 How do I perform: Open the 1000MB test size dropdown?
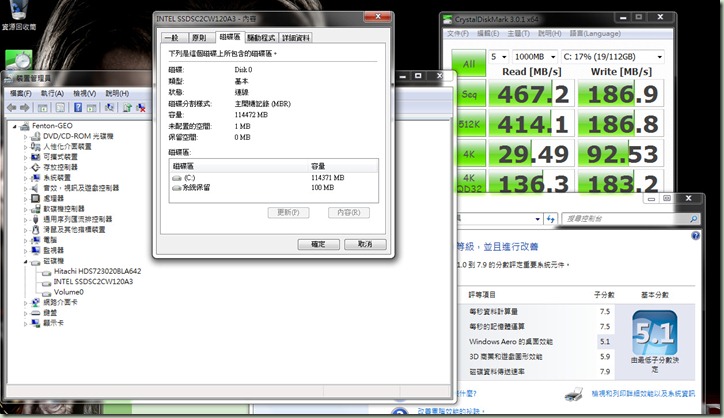point(535,57)
